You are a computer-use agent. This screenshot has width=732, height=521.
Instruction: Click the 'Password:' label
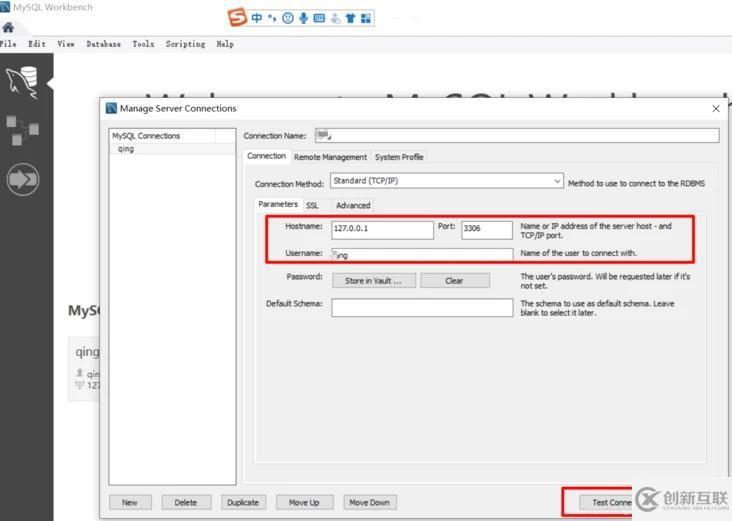pos(304,276)
